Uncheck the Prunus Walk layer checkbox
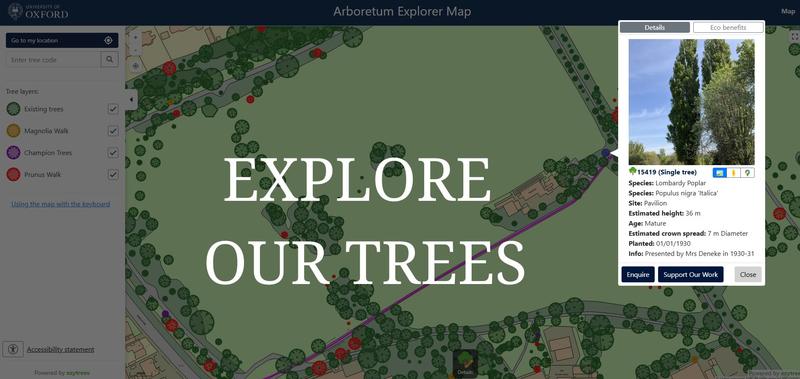Image resolution: width=800 pixels, height=379 pixels. [x=113, y=174]
